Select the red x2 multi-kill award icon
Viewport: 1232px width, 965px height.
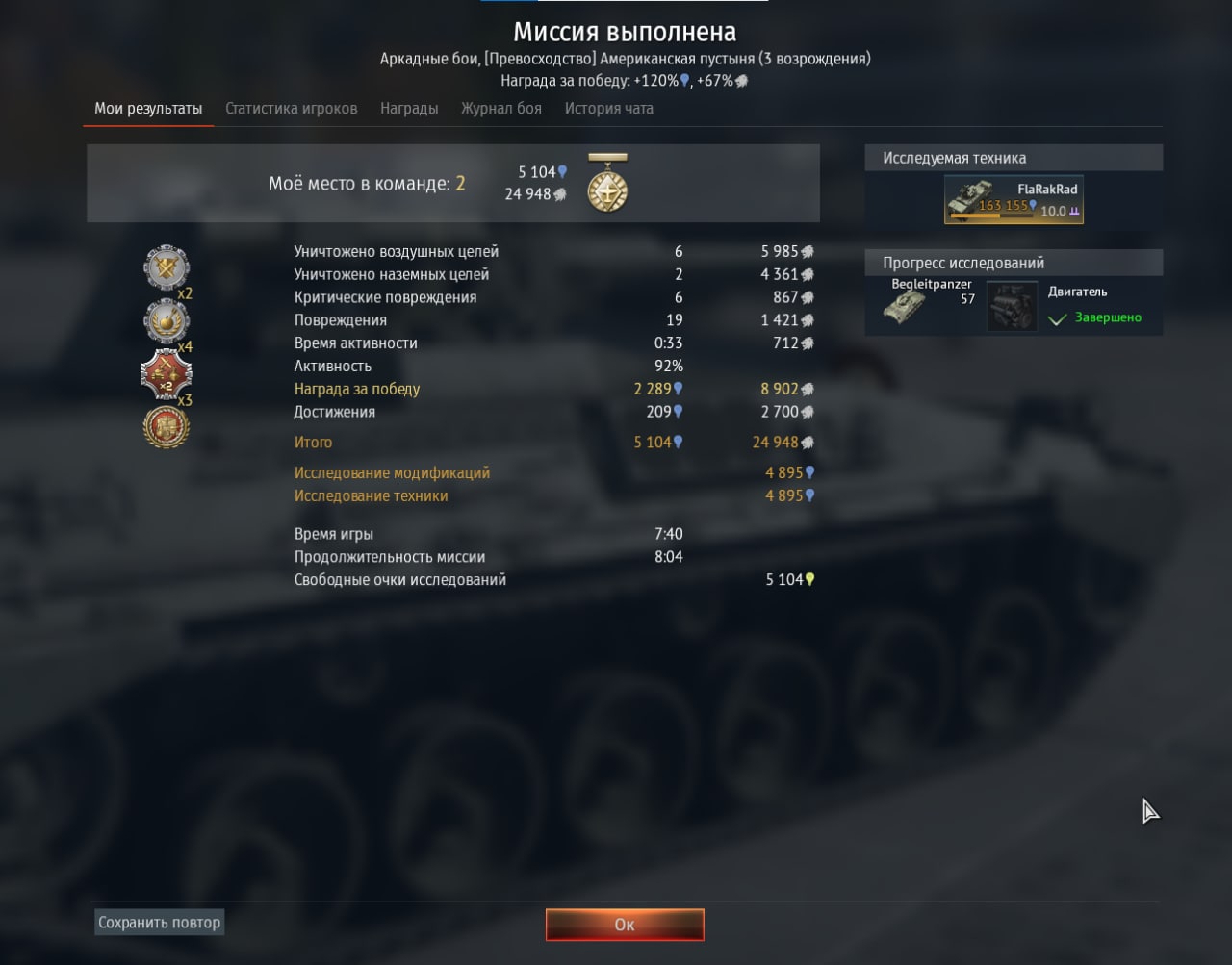point(167,374)
